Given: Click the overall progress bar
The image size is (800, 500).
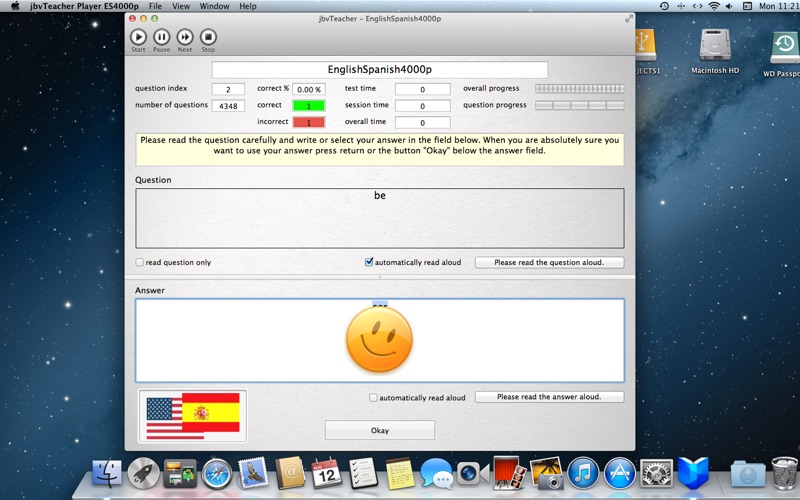Looking at the screenshot, I should (580, 89).
